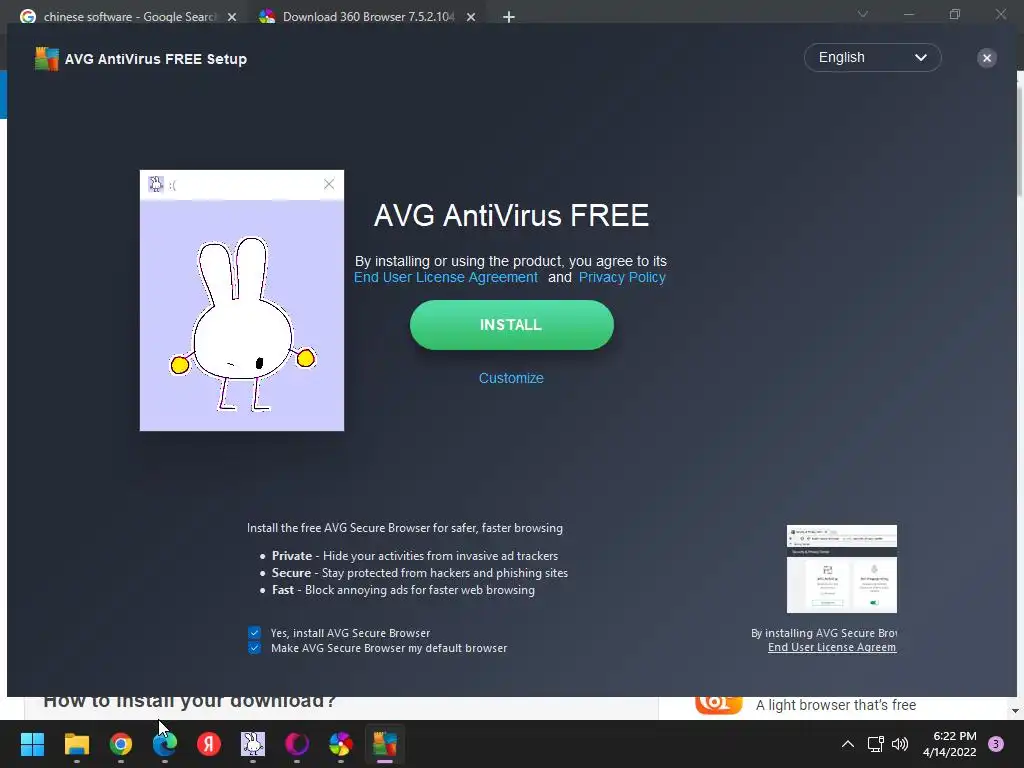Click the bunny icon in the popup title bar
Viewport: 1024px width, 768px height.
coord(155,184)
